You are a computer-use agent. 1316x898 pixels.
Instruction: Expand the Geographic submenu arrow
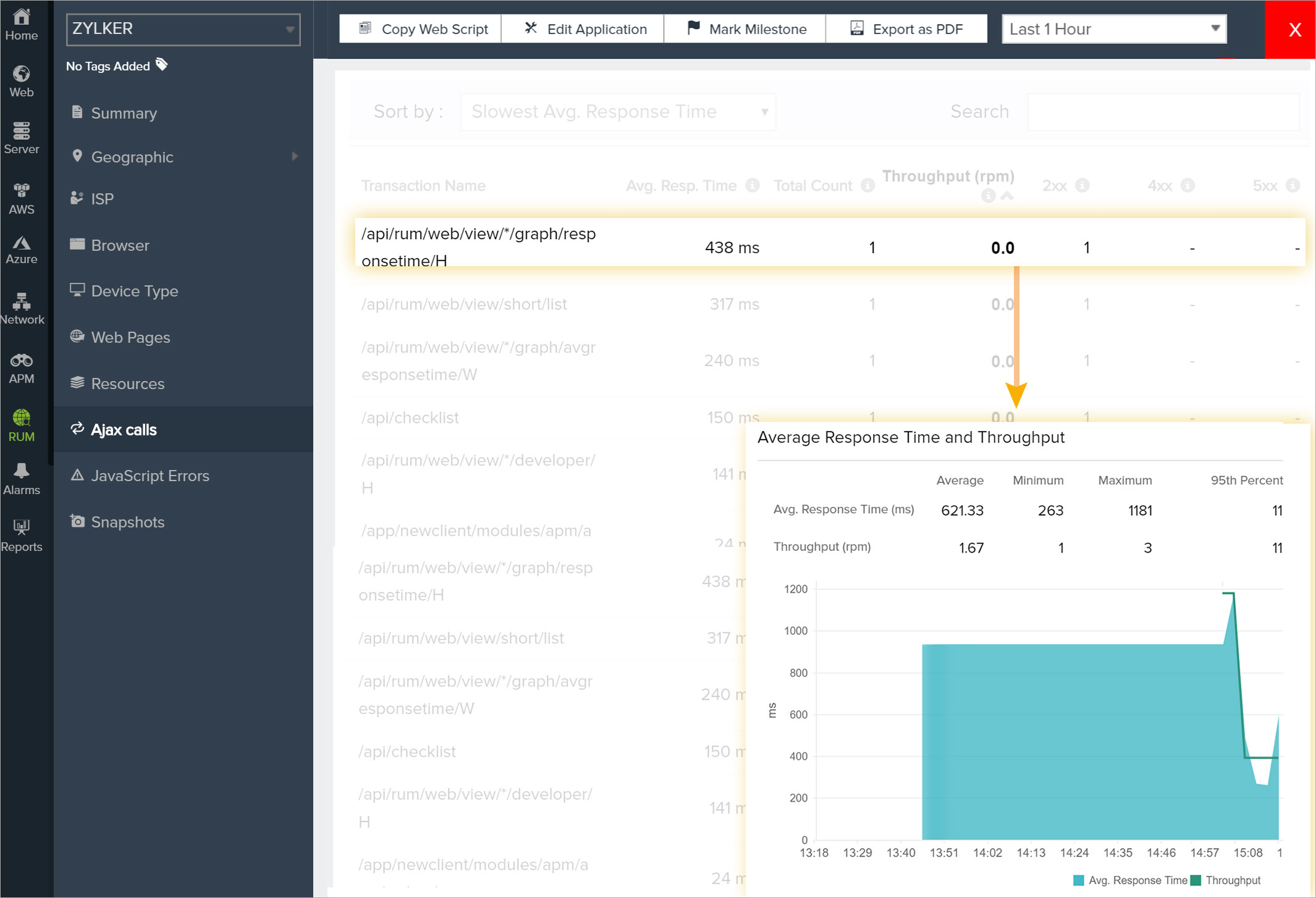click(295, 156)
